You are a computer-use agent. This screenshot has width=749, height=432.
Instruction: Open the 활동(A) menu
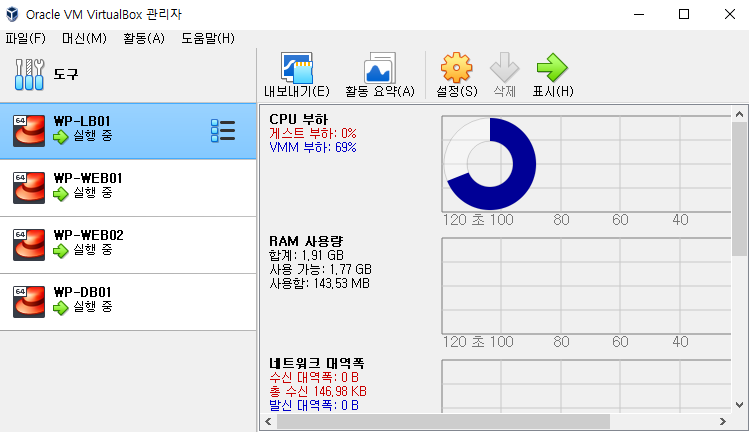click(x=144, y=38)
